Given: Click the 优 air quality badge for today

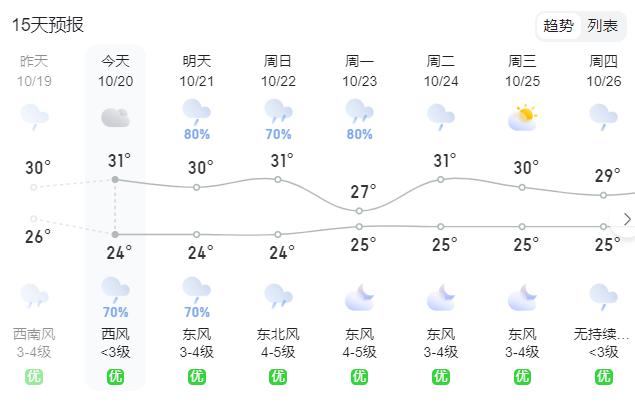Looking at the screenshot, I should click(x=115, y=377).
